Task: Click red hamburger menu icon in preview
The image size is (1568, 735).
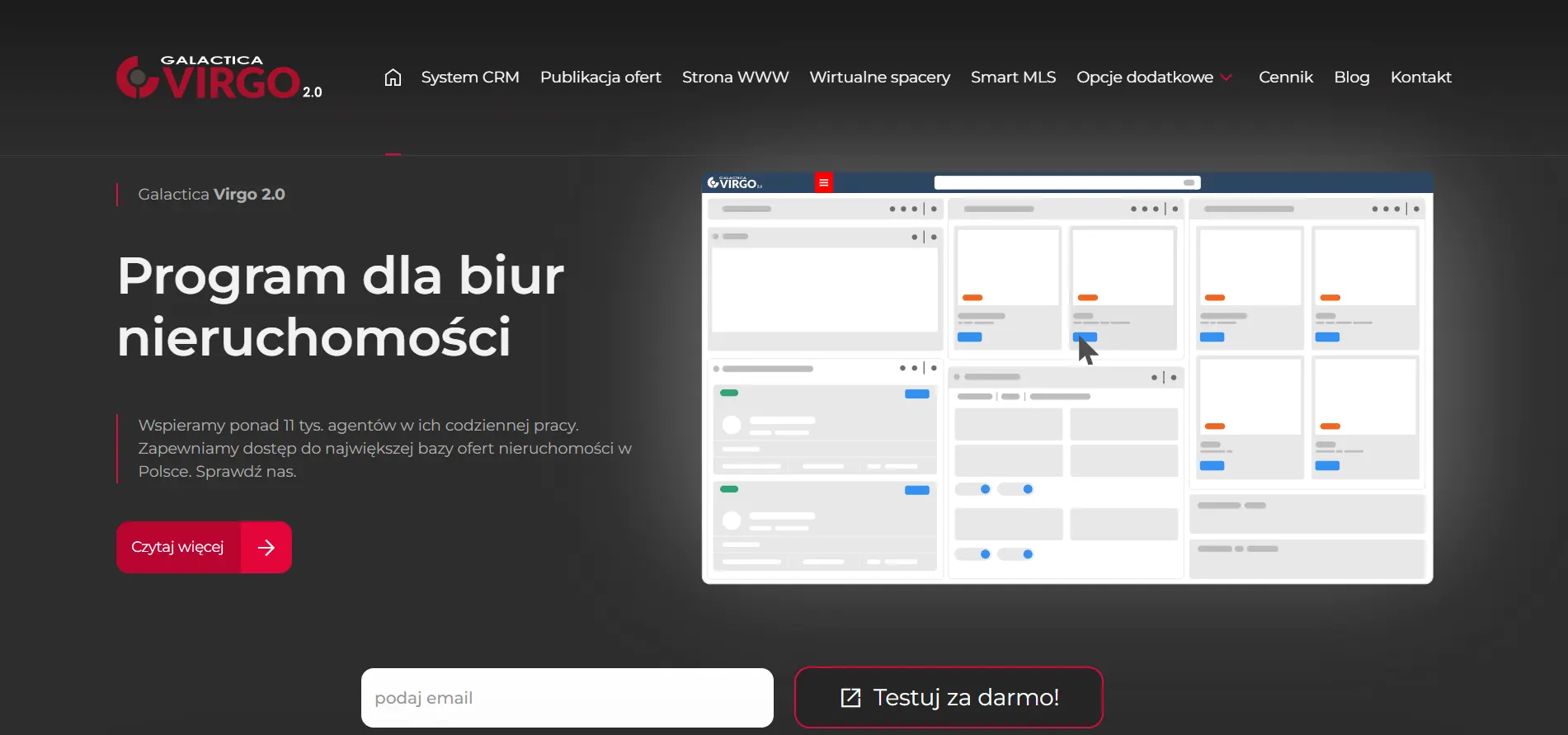Action: point(823,183)
